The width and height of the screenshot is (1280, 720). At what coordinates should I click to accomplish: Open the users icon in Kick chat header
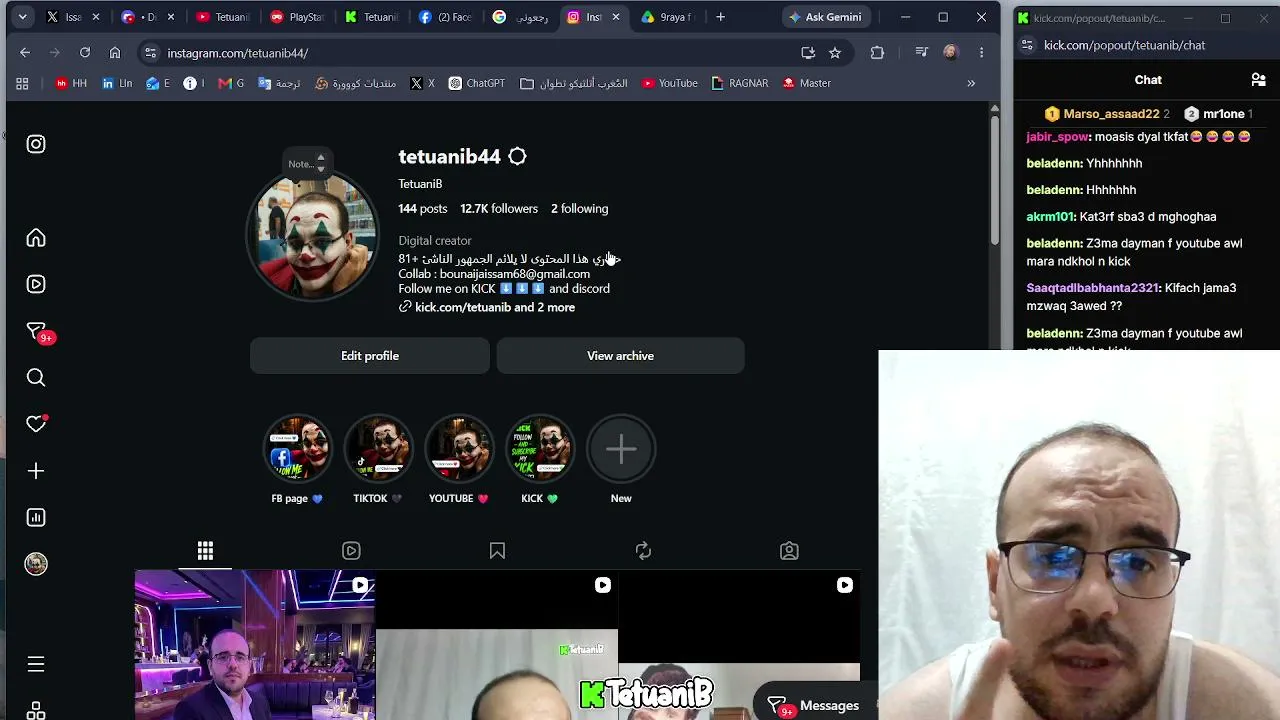[x=1259, y=80]
